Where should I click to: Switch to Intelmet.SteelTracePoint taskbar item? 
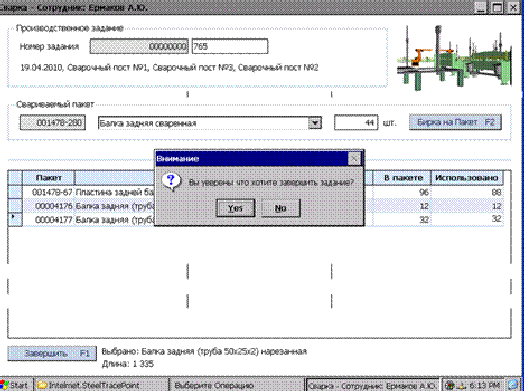(102, 385)
